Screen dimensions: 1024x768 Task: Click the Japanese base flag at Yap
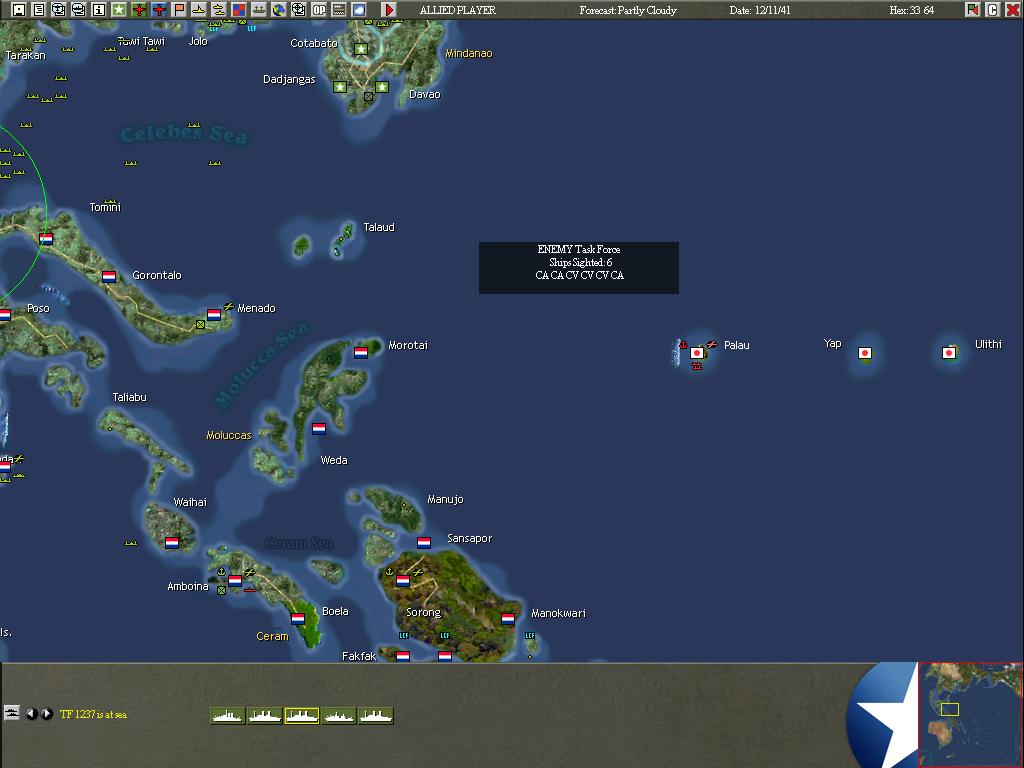[x=865, y=353]
